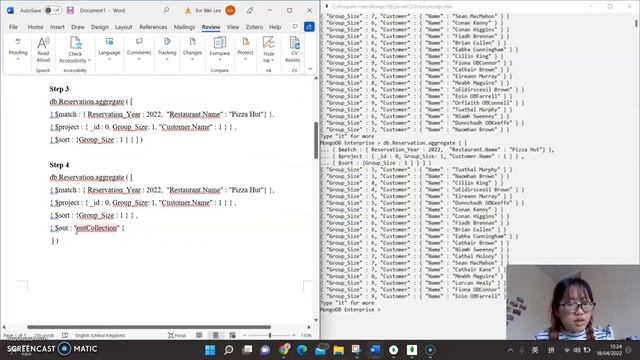
Task: Open the Help tab
Action: (275, 27)
